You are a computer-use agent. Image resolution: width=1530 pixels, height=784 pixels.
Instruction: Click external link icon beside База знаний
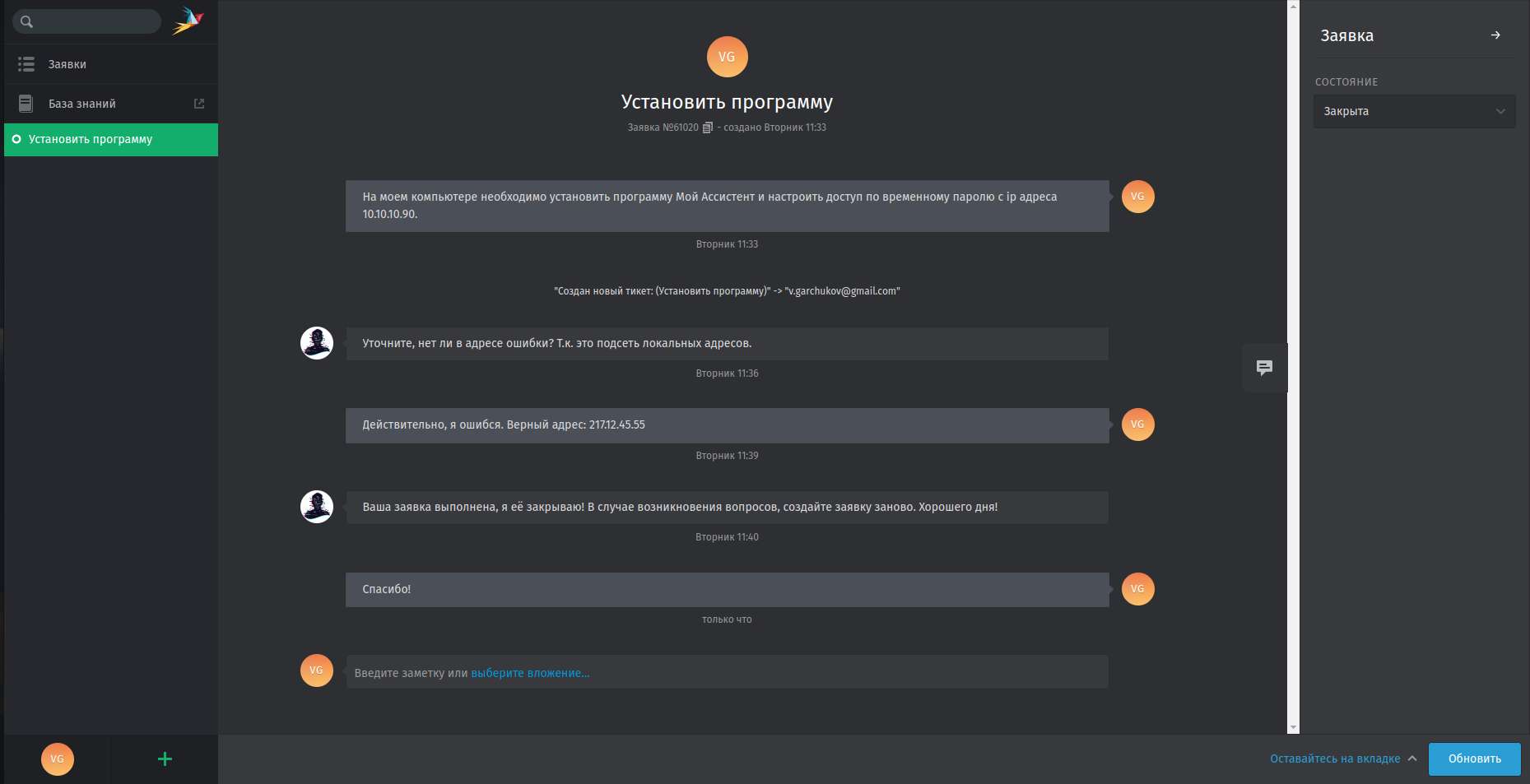[x=199, y=104]
